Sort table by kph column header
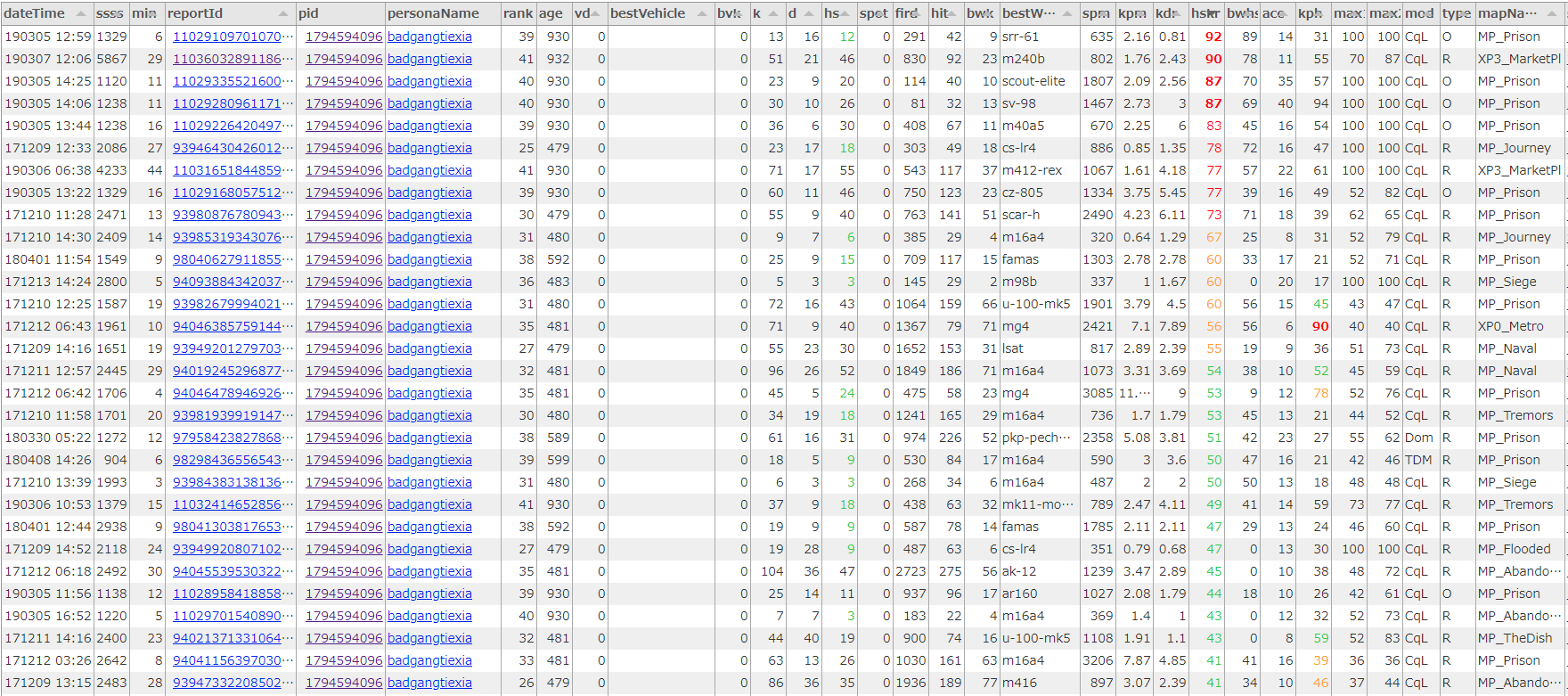Image resolution: width=1568 pixels, height=696 pixels. click(x=1313, y=13)
